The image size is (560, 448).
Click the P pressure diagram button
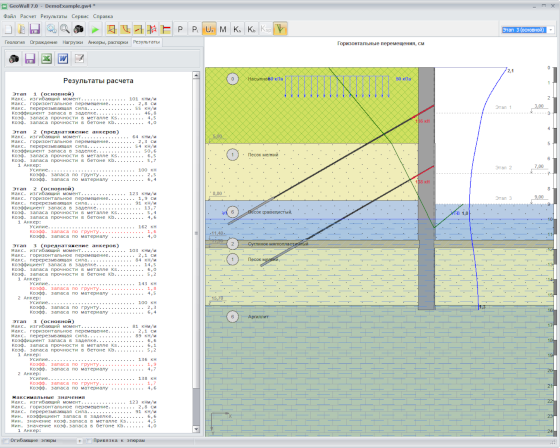coord(180,29)
